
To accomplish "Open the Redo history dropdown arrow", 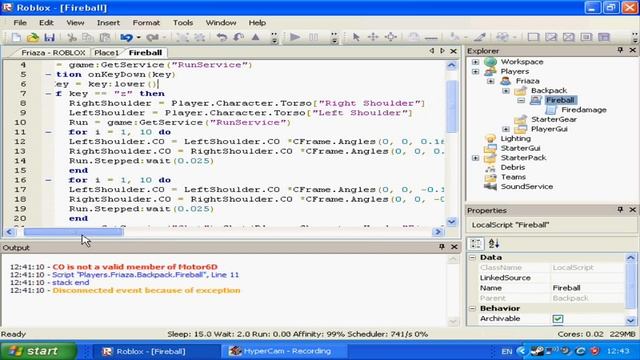I will 164,38.
